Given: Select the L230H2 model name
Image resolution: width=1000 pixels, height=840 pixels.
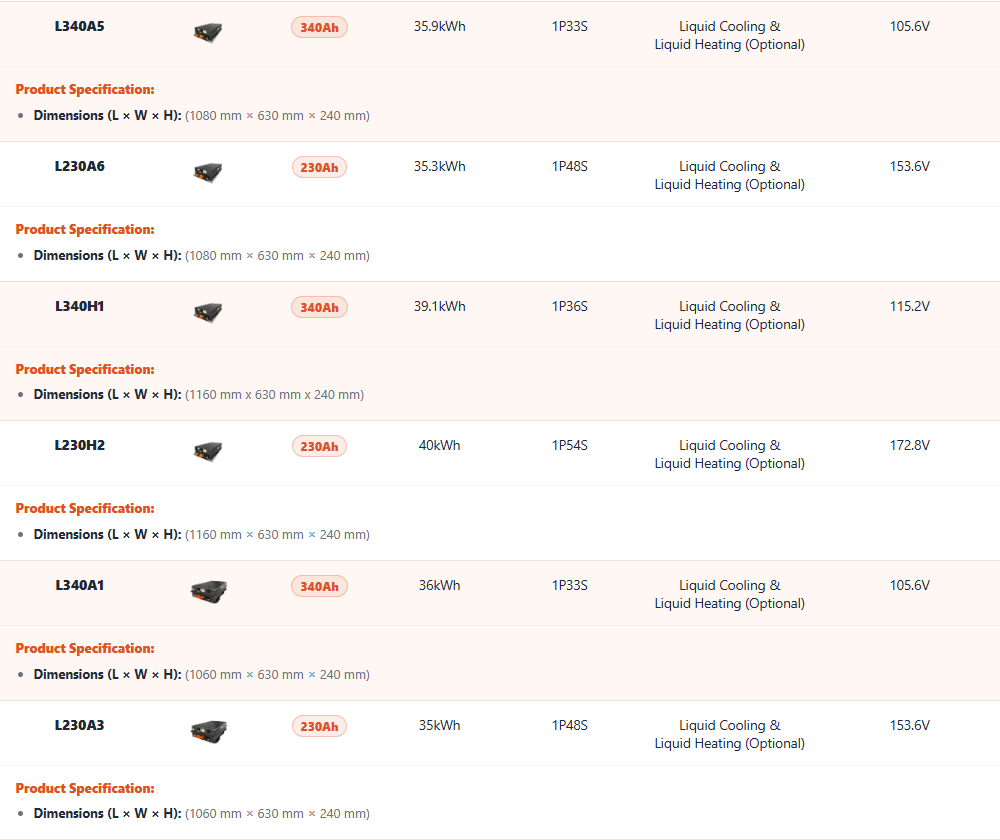Looking at the screenshot, I should pyautogui.click(x=80, y=445).
